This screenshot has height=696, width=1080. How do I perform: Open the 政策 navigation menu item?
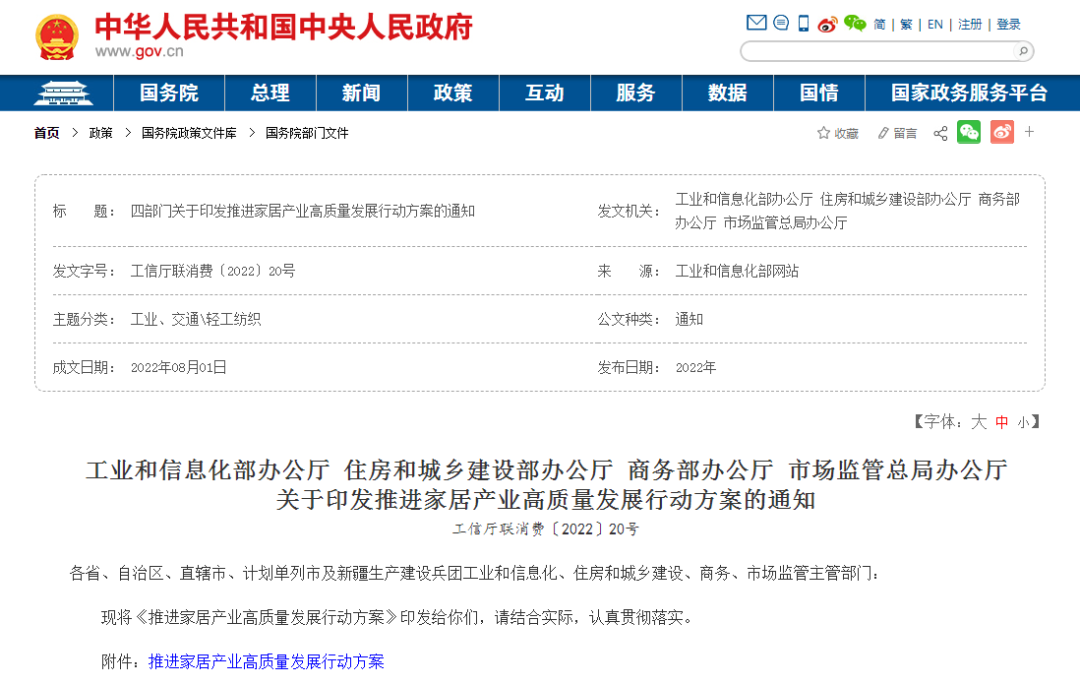[x=453, y=93]
